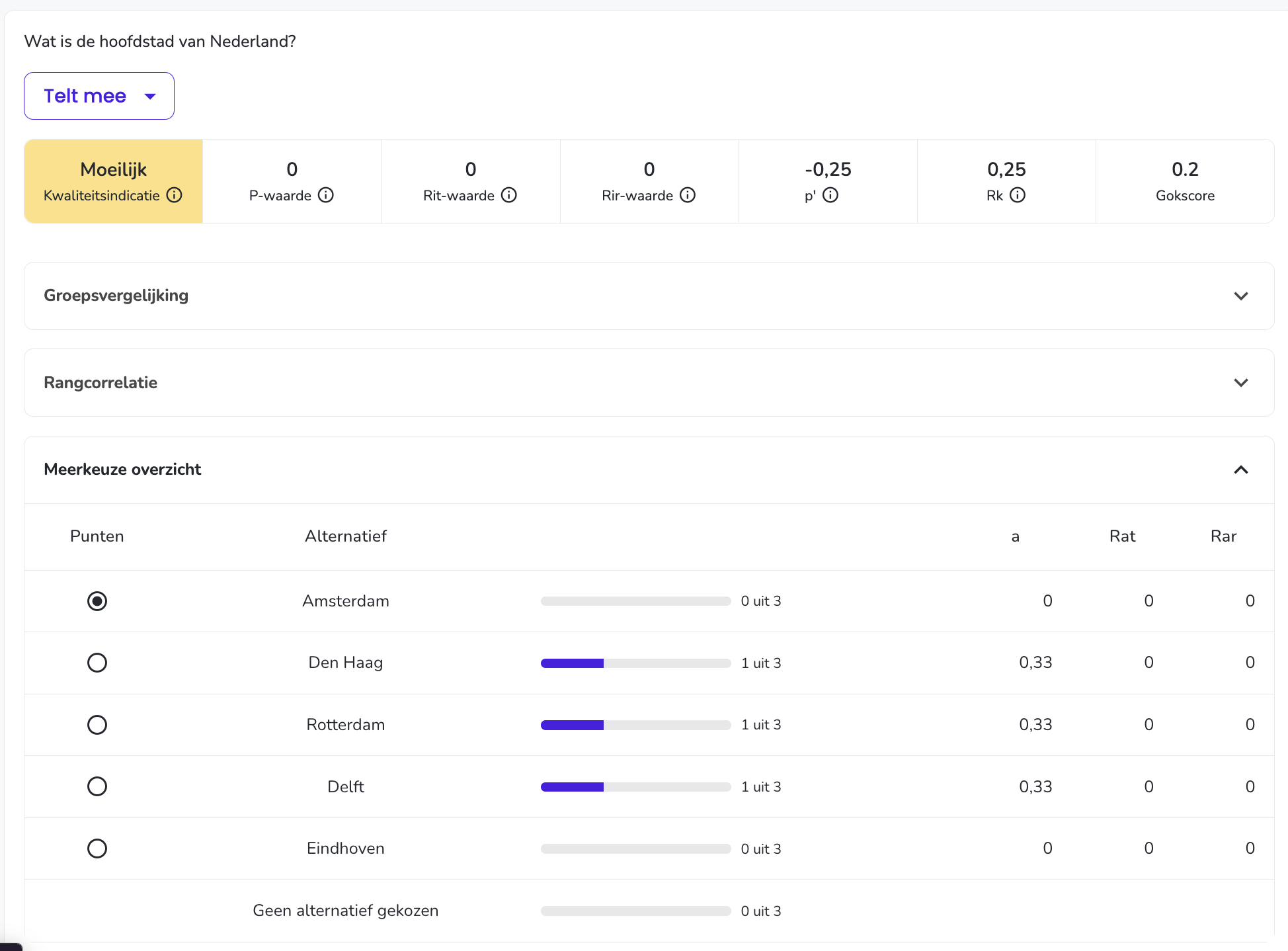Click the Amsterdam progress bar

coord(635,601)
